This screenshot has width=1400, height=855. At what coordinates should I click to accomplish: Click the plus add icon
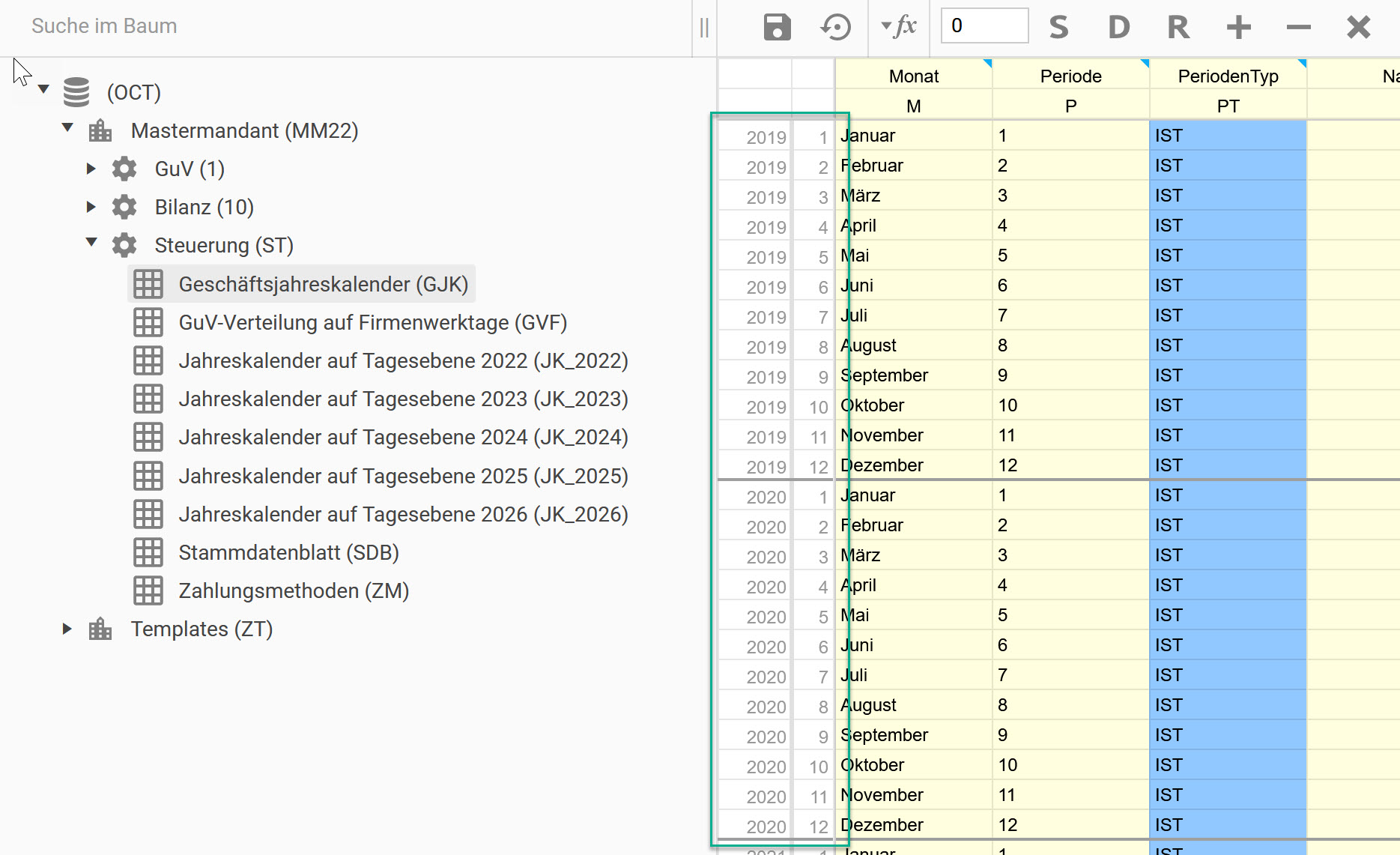1238,27
